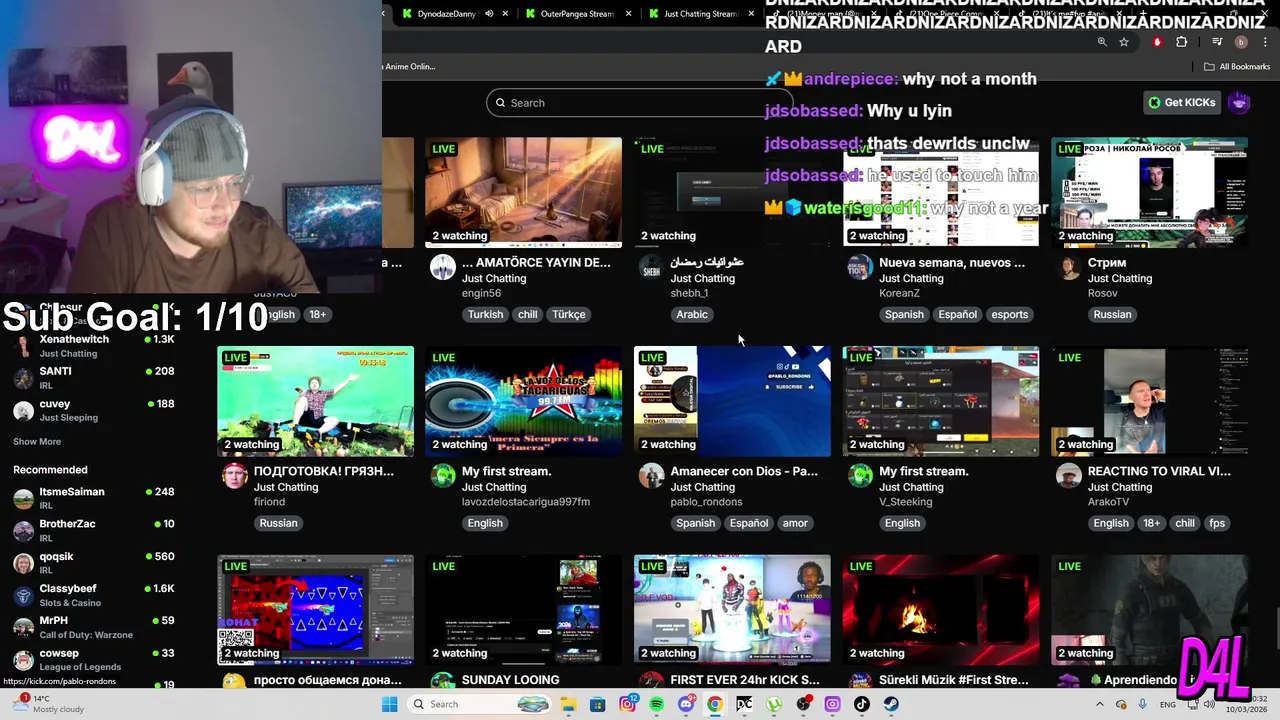This screenshot has width=1280, height=720.
Task: Open the AMATÖRCE YAYIN DE... stream thumbnail
Action: pyautogui.click(x=523, y=192)
